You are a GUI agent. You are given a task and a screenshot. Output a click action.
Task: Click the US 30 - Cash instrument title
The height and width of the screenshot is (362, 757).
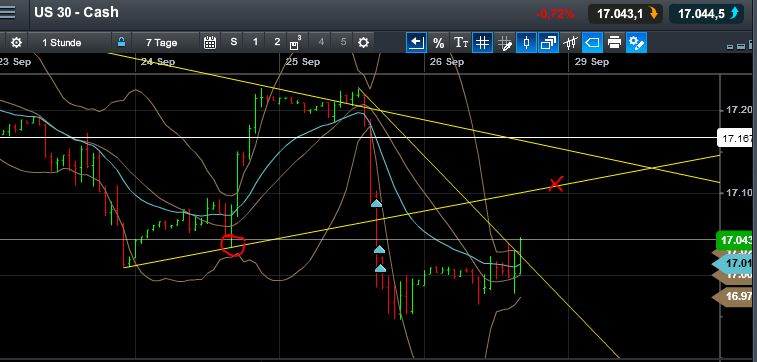[76, 13]
